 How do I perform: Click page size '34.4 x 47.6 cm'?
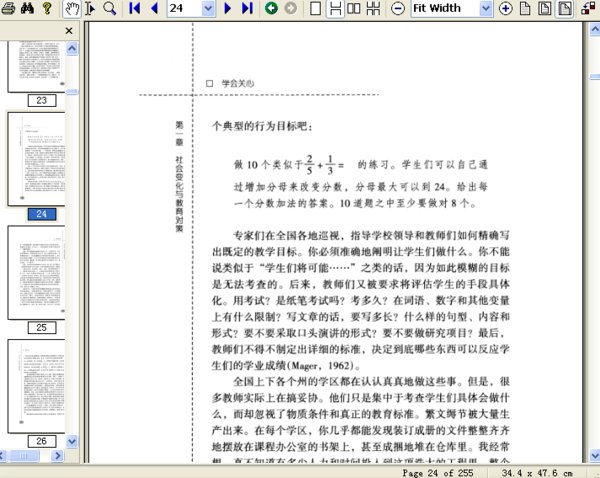pyautogui.click(x=537, y=473)
